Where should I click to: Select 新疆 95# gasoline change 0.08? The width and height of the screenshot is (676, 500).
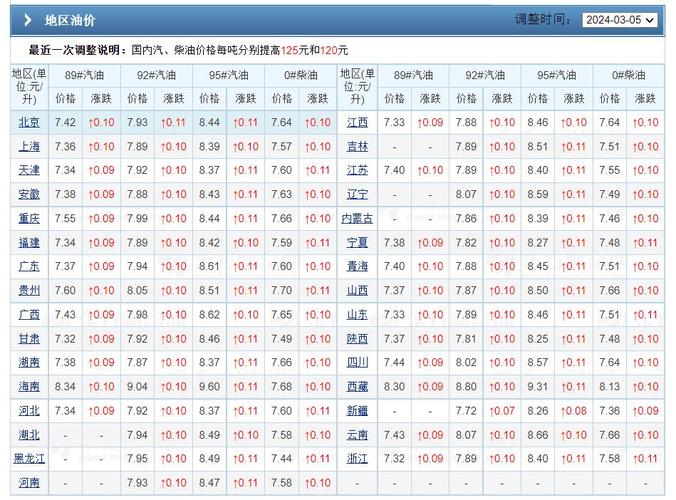pyautogui.click(x=574, y=411)
